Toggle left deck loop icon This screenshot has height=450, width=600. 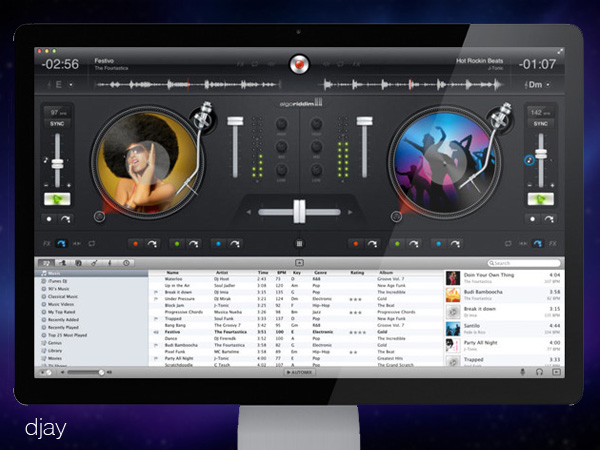(92, 243)
